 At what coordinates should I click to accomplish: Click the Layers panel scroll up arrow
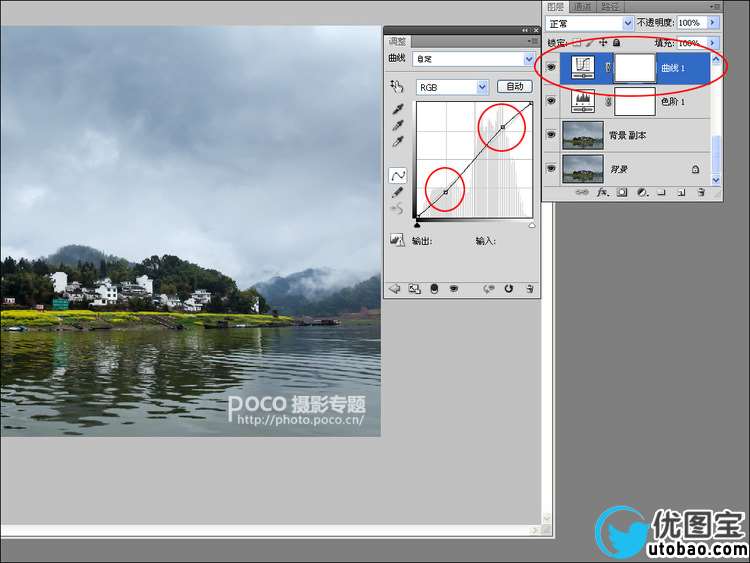pos(716,59)
